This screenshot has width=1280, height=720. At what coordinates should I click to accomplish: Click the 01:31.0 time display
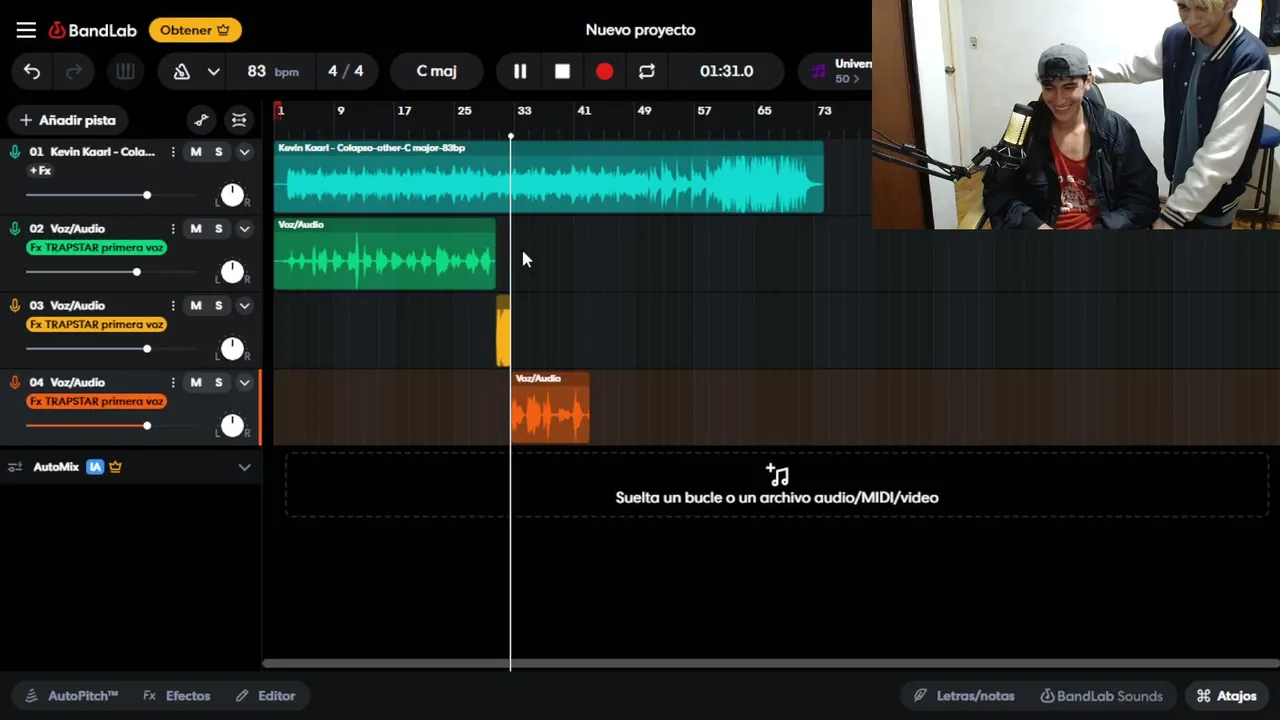pos(727,71)
